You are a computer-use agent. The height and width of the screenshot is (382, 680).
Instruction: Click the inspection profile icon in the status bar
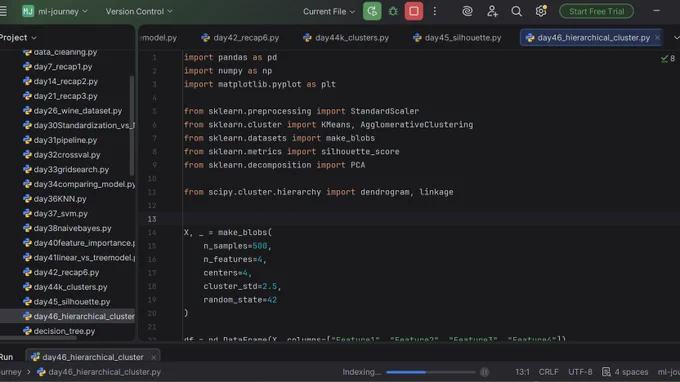pyautogui.click(x=606, y=372)
